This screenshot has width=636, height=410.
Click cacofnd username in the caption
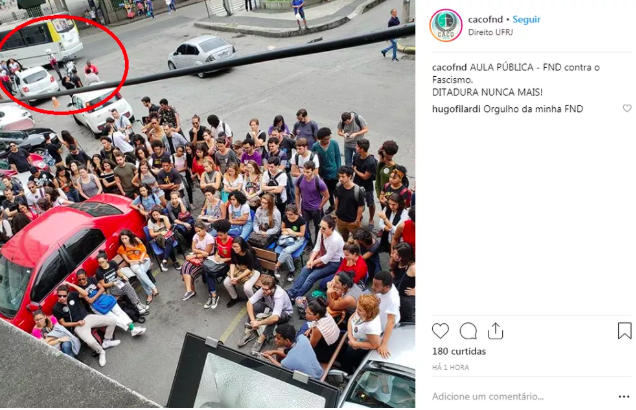pyautogui.click(x=449, y=67)
